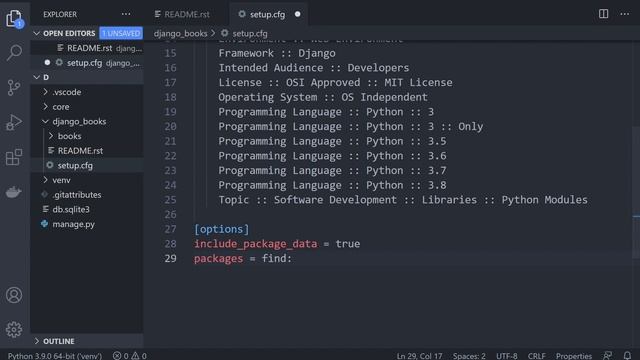Click the README.rst file icon in tree
The height and width of the screenshot is (360, 640).
(x=51, y=151)
